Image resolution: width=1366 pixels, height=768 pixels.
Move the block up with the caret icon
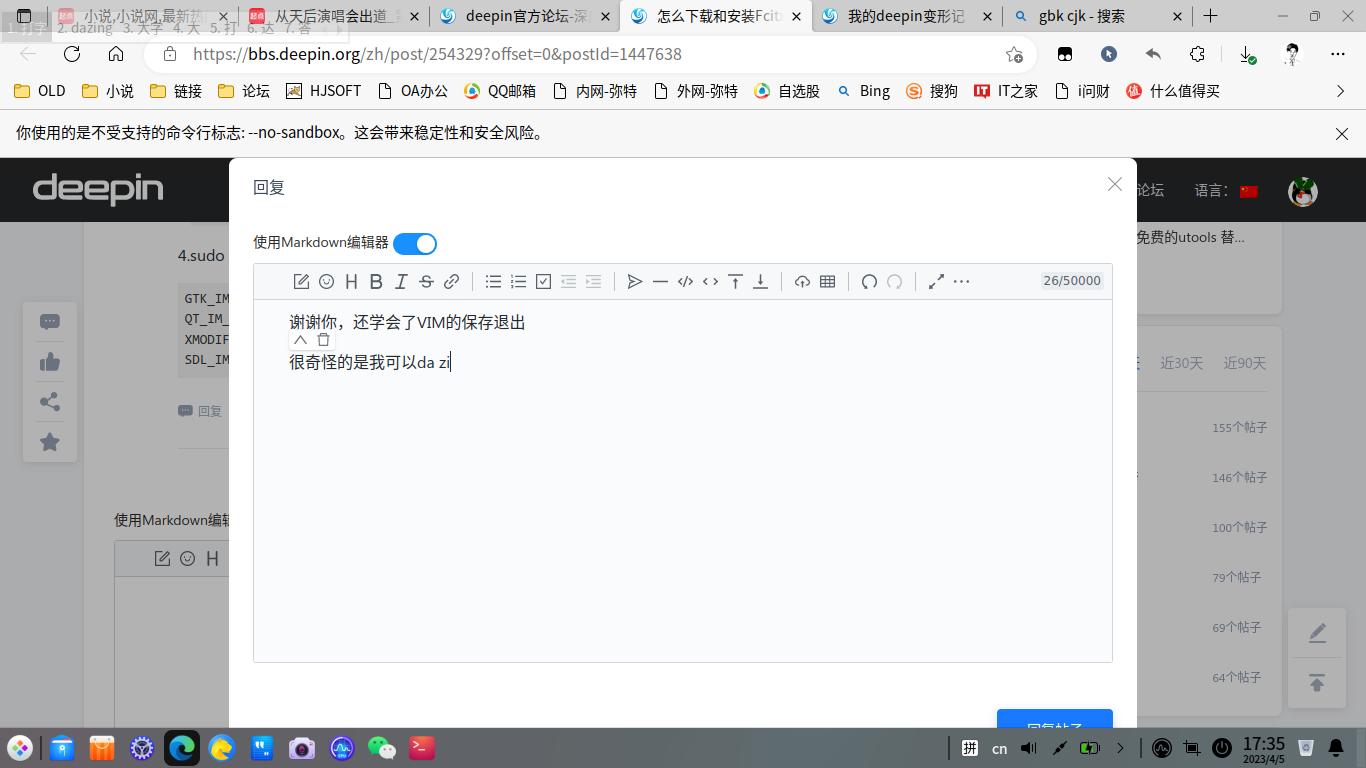(x=300, y=340)
